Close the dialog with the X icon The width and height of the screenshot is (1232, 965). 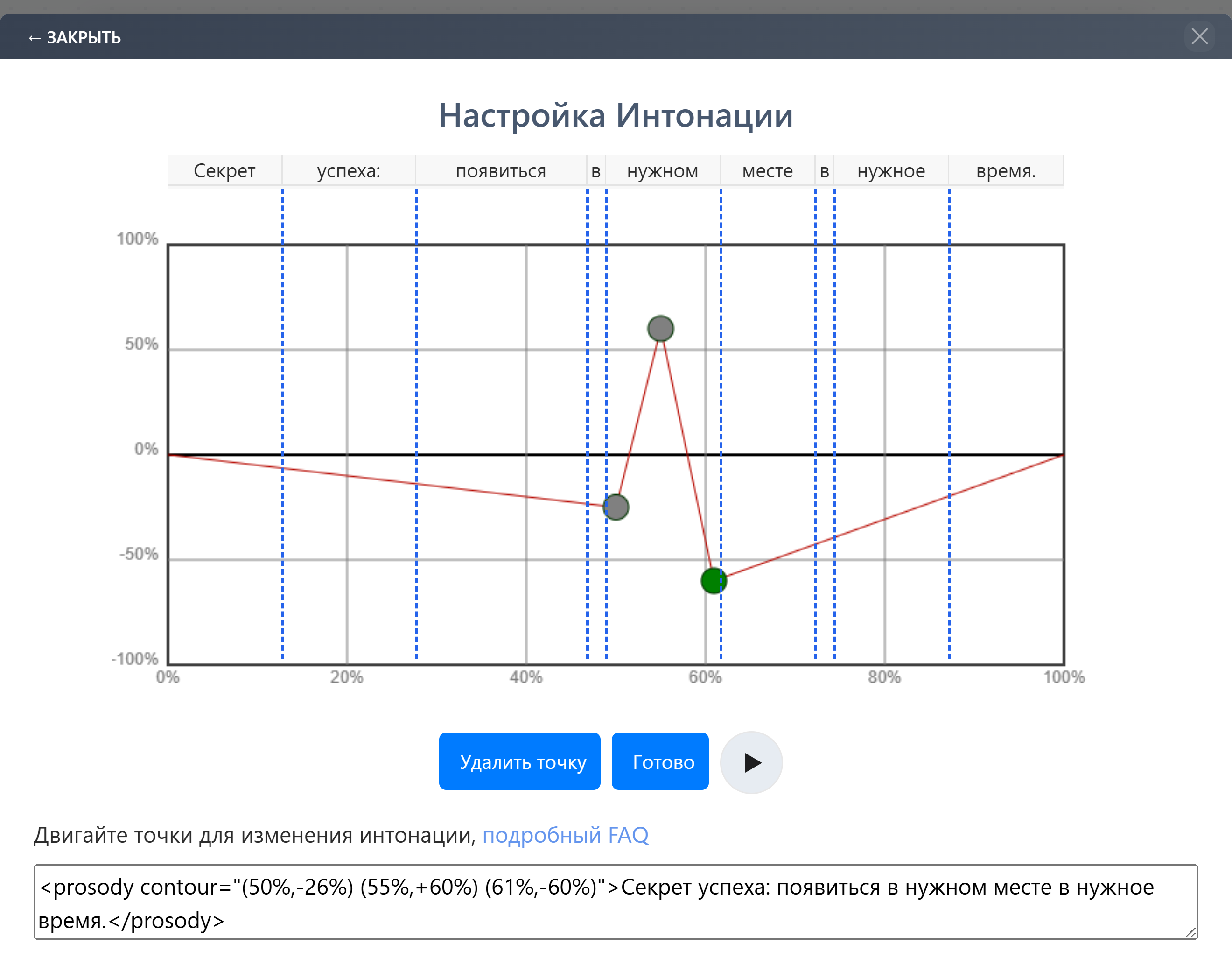pyautogui.click(x=1199, y=37)
